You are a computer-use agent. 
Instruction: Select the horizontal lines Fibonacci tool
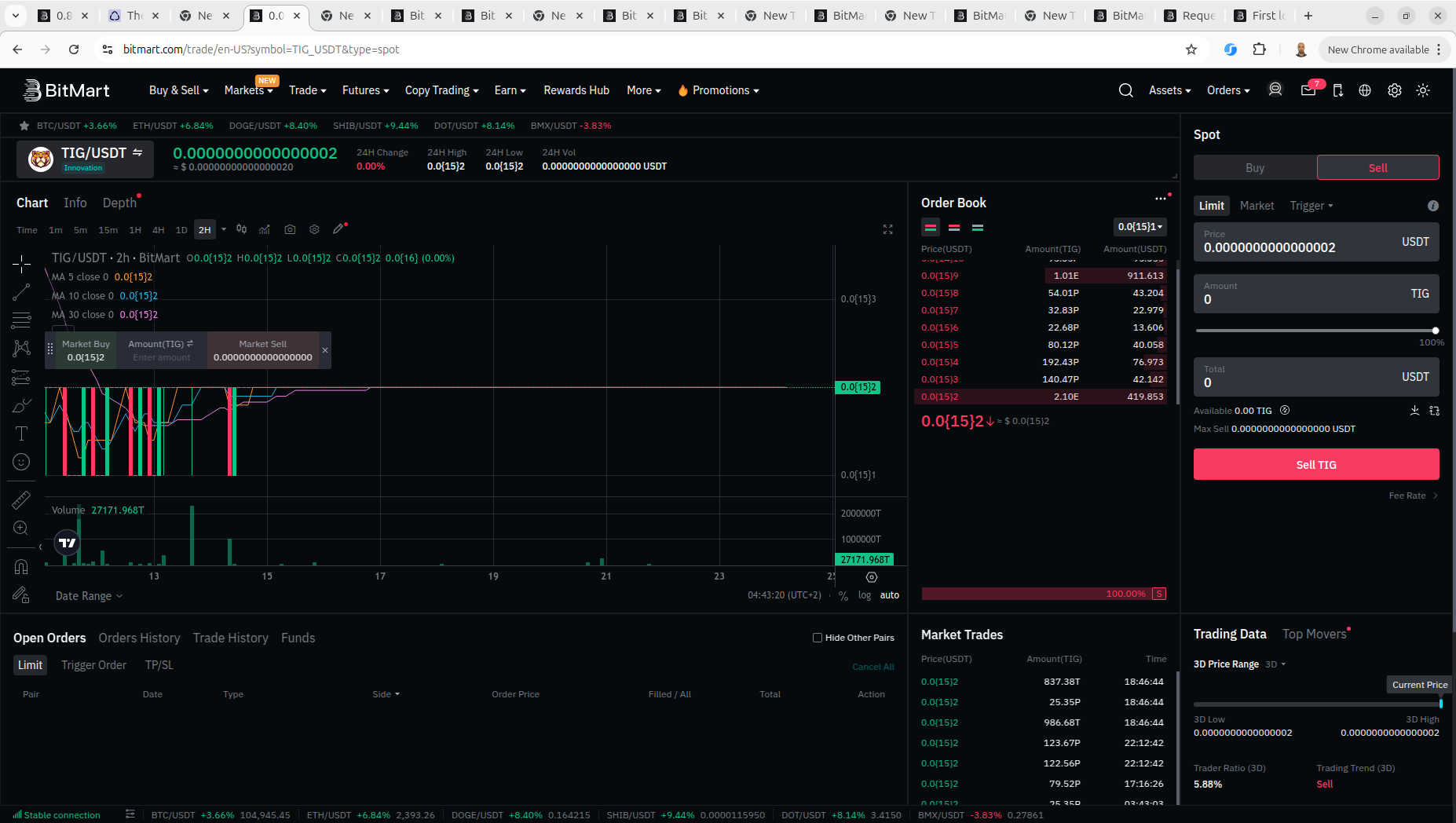tap(21, 320)
